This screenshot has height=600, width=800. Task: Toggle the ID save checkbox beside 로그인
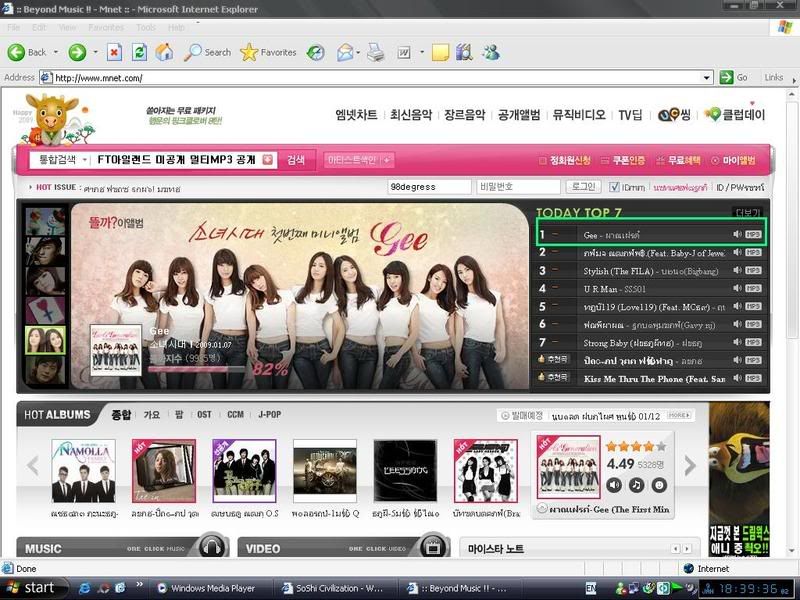click(614, 187)
